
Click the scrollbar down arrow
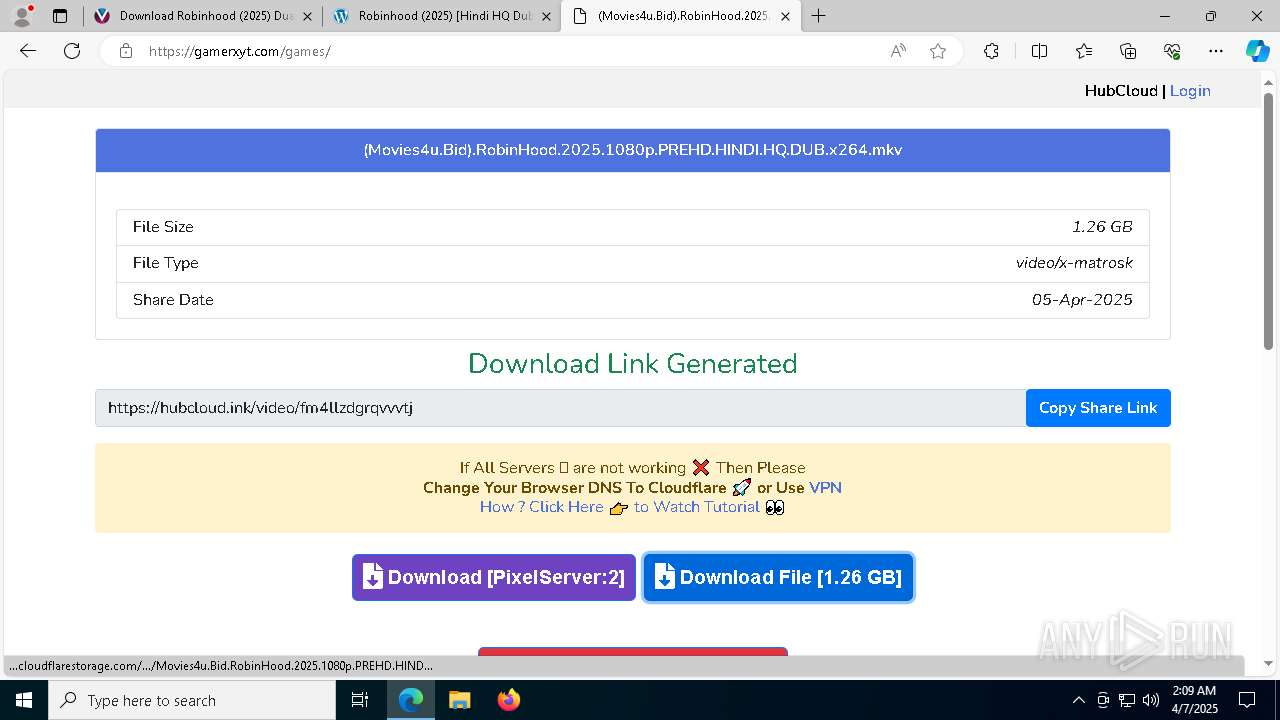1268,663
